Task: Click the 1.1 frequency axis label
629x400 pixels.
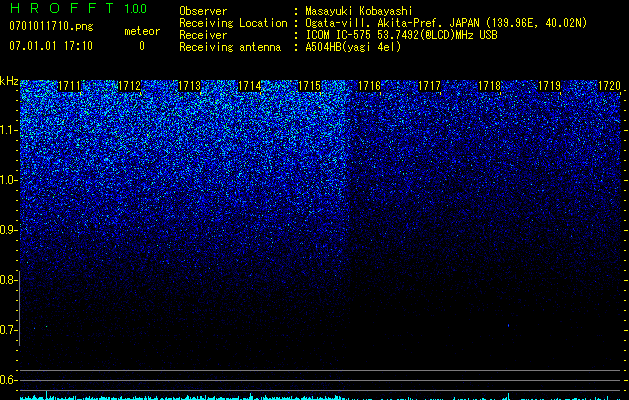Action: tap(9, 130)
